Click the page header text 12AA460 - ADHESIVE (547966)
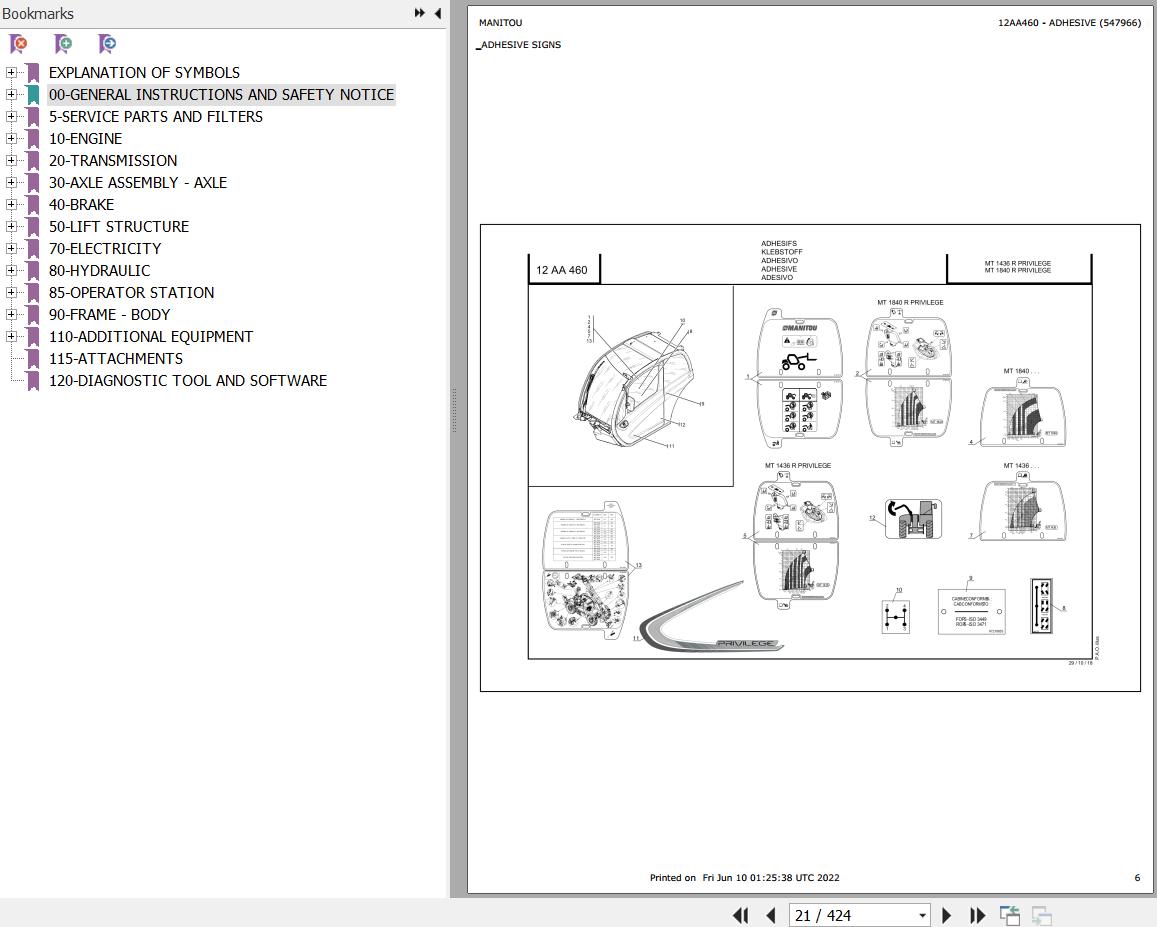The height and width of the screenshot is (927, 1157). coord(1069,23)
